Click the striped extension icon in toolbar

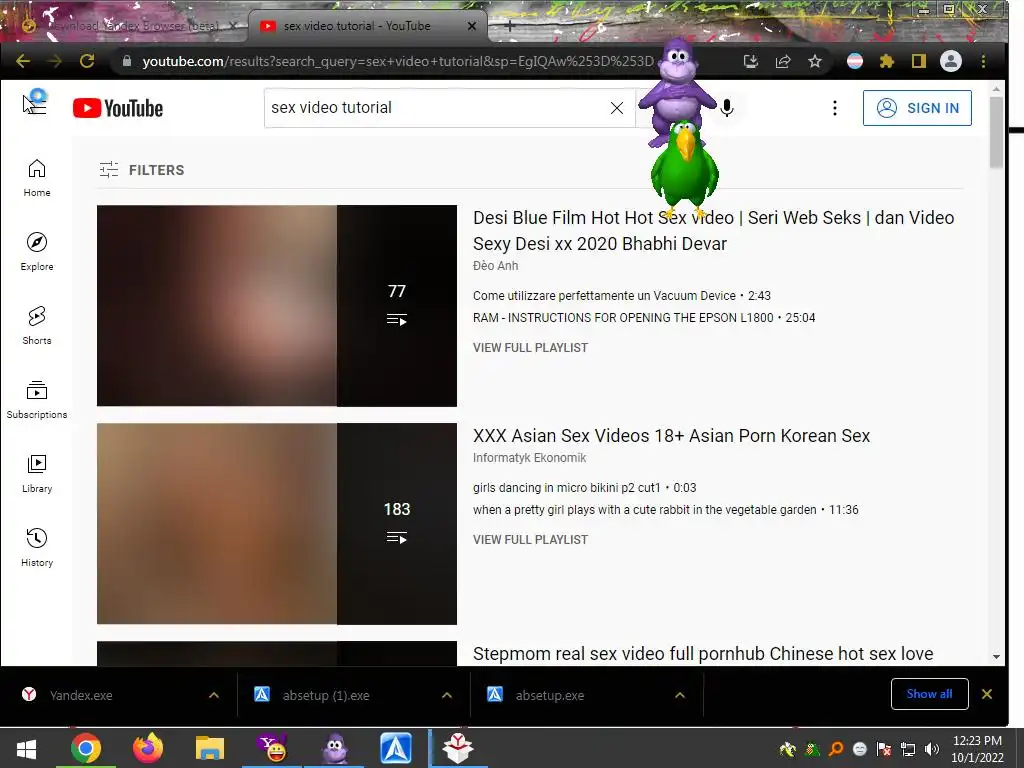tap(855, 61)
